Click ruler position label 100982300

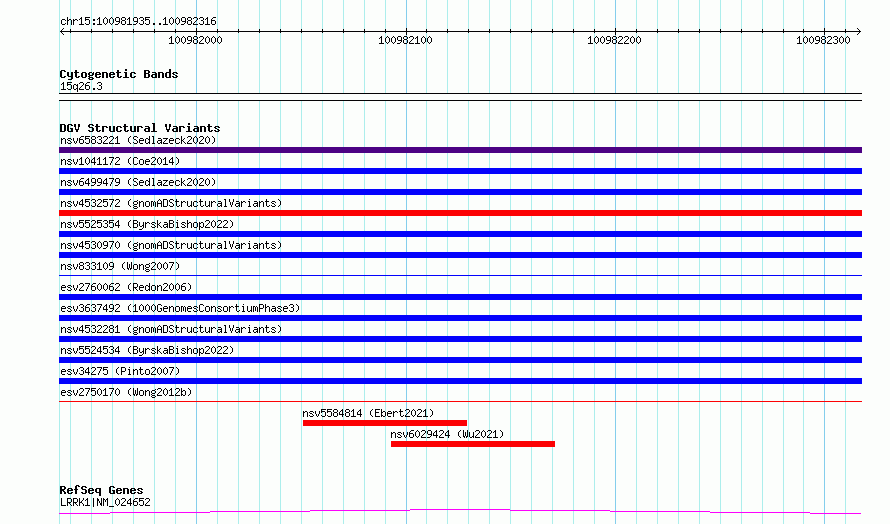(823, 40)
